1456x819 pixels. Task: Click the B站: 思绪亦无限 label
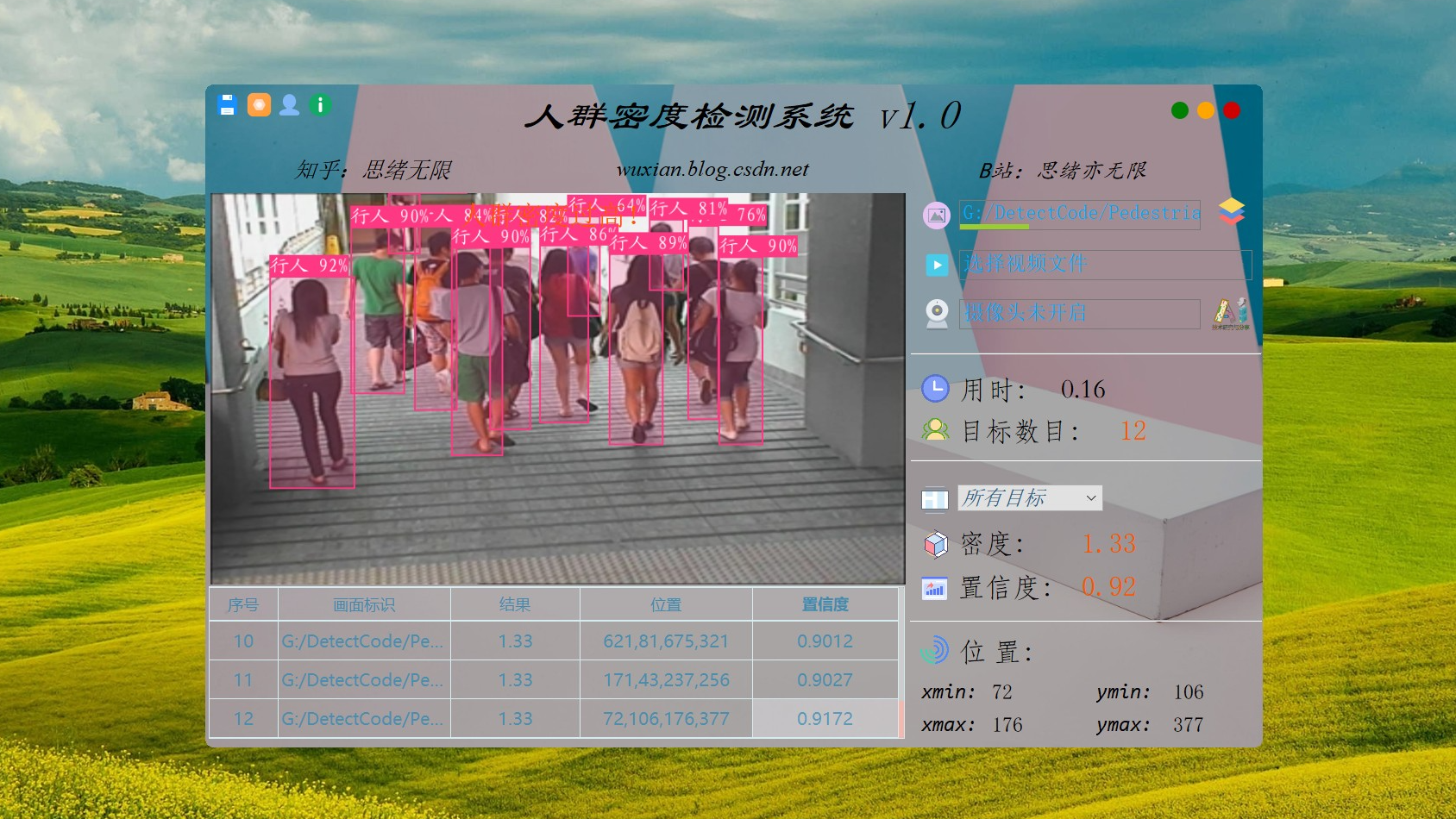[1063, 171]
